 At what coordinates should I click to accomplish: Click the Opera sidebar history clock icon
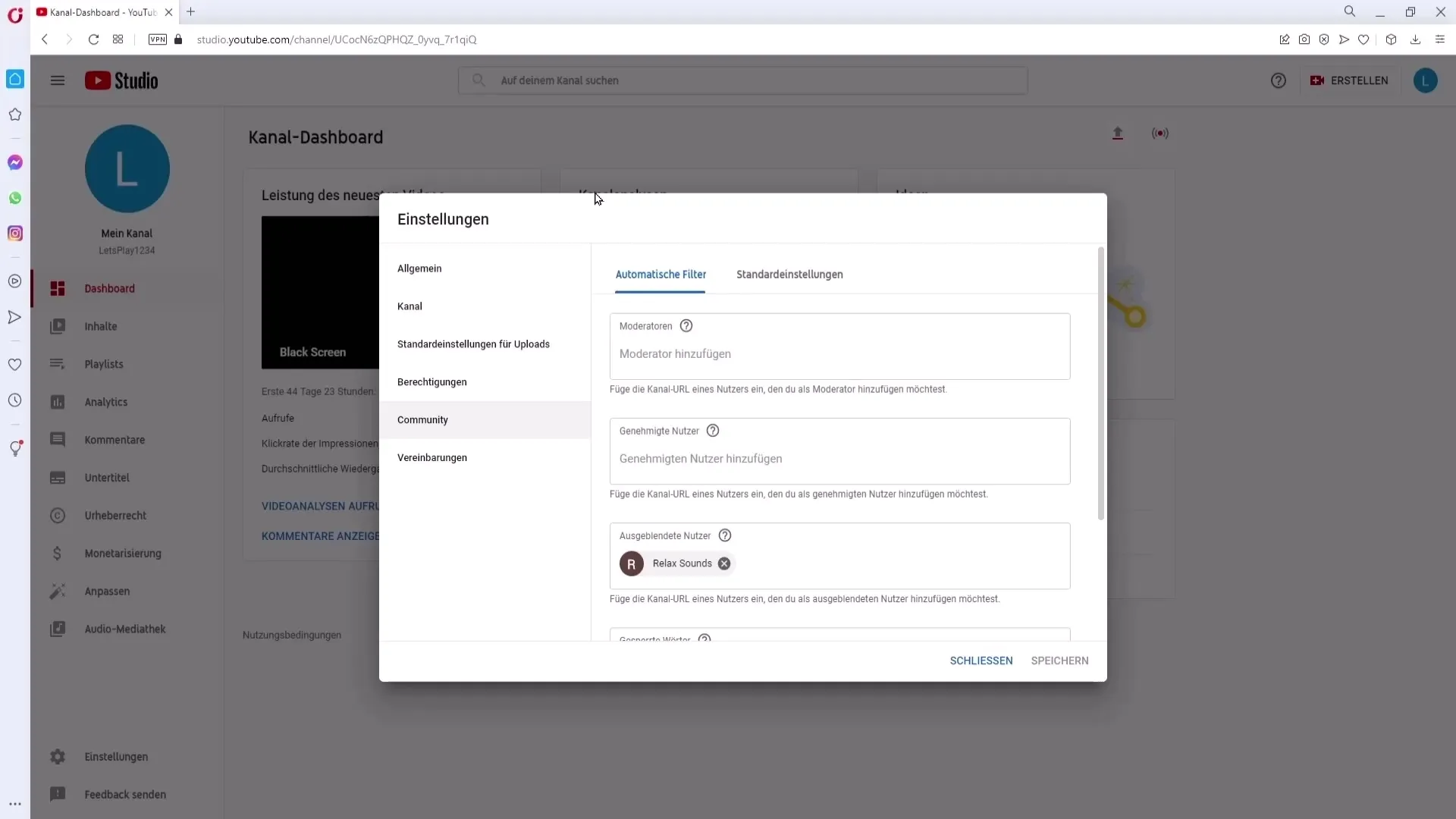pos(15,400)
